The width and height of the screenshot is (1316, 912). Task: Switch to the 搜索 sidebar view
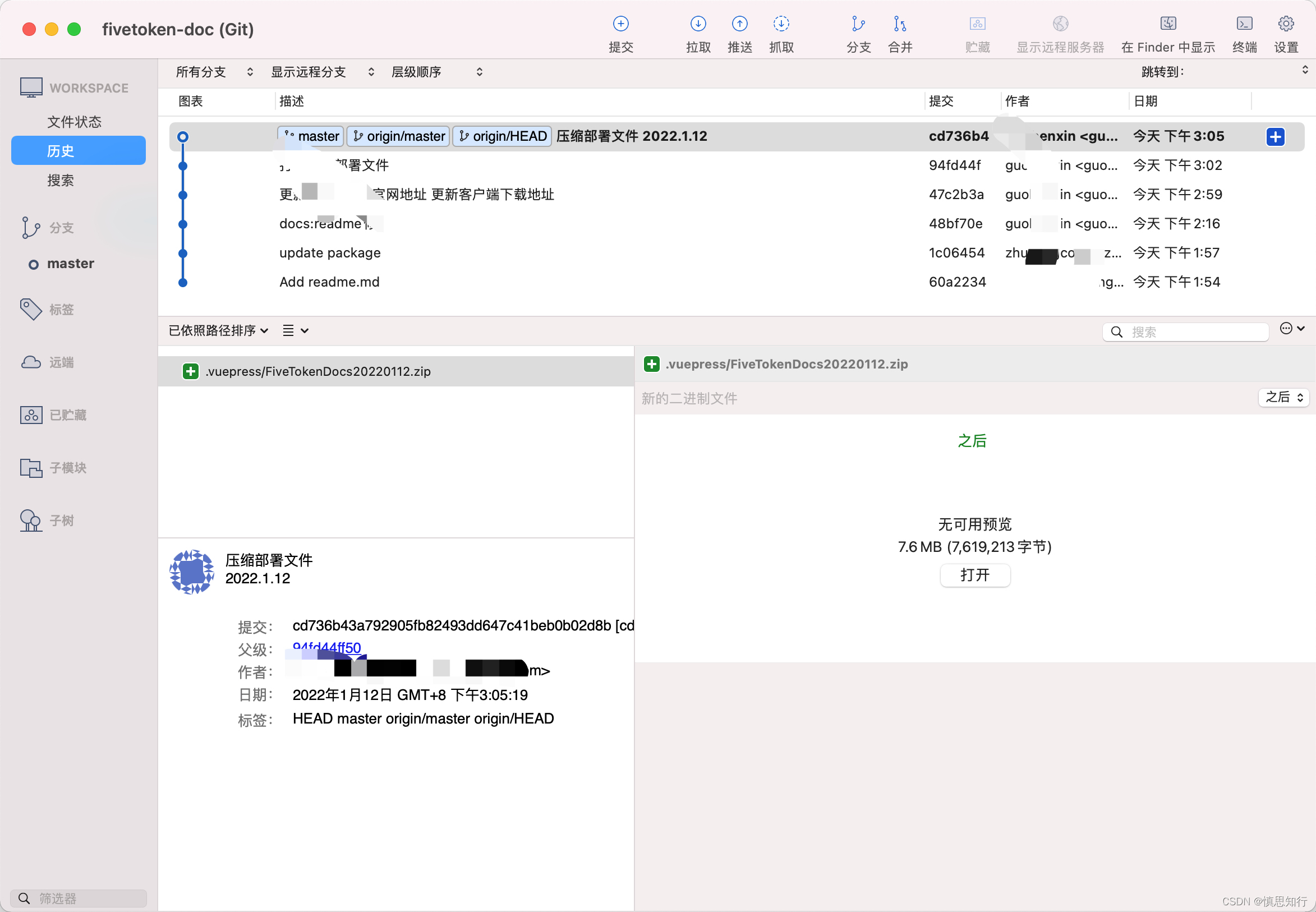pyautogui.click(x=61, y=180)
